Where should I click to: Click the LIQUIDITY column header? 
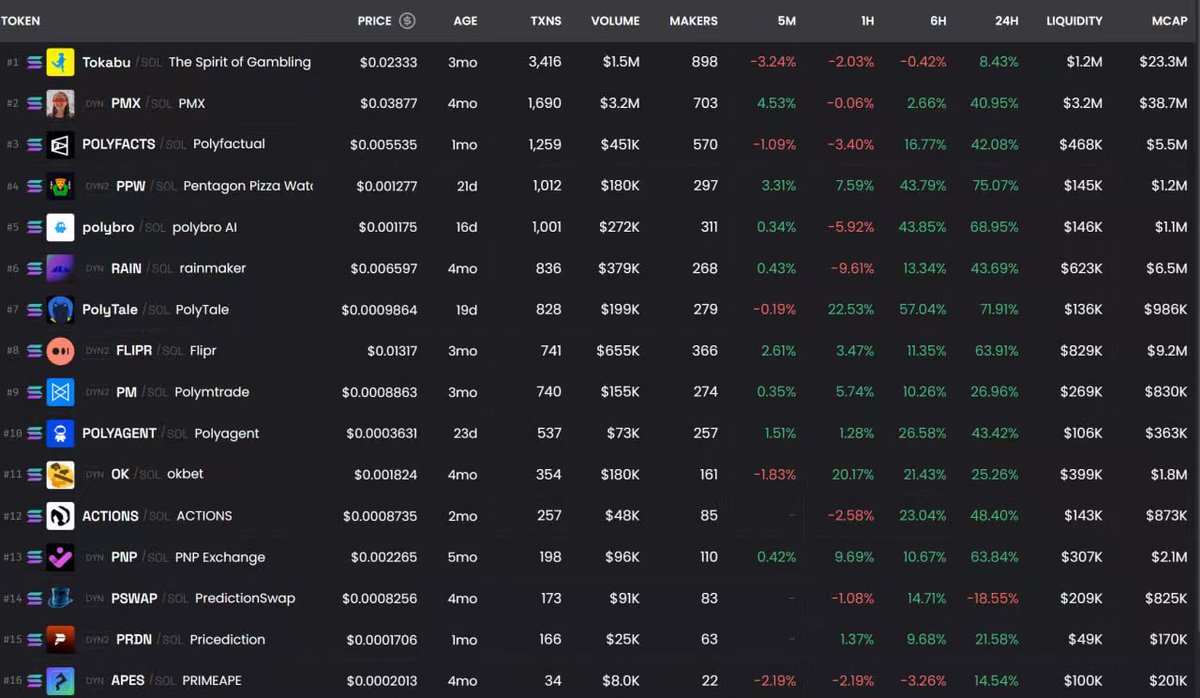pyautogui.click(x=1074, y=21)
